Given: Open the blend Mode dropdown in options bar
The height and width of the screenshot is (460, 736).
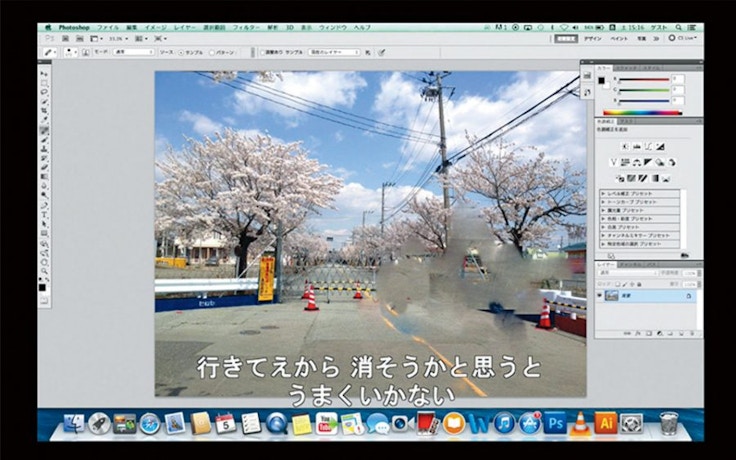Looking at the screenshot, I should pyautogui.click(x=134, y=52).
